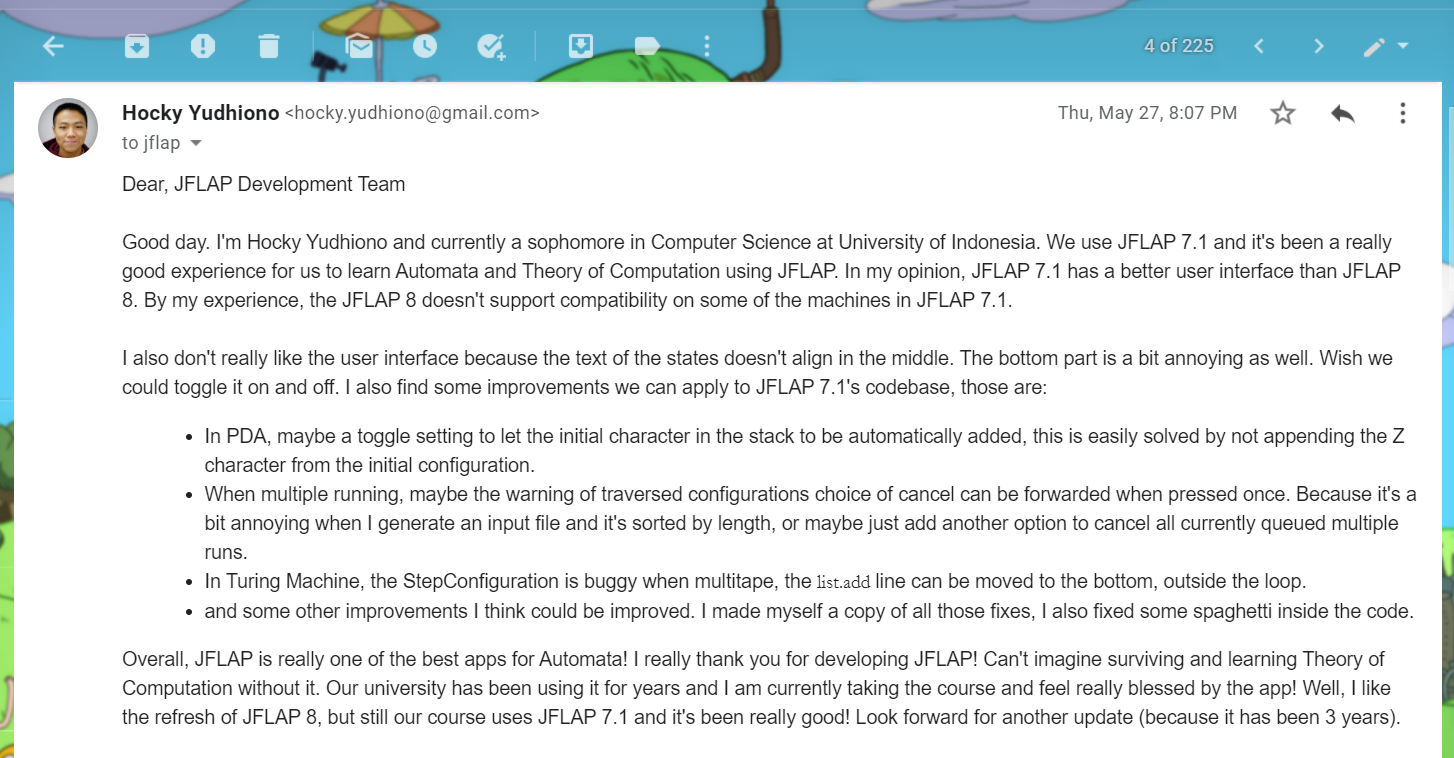Viewport: 1454px width, 758px height.
Task: Click Hocky Yudhiono's profile picture
Action: pos(68,128)
